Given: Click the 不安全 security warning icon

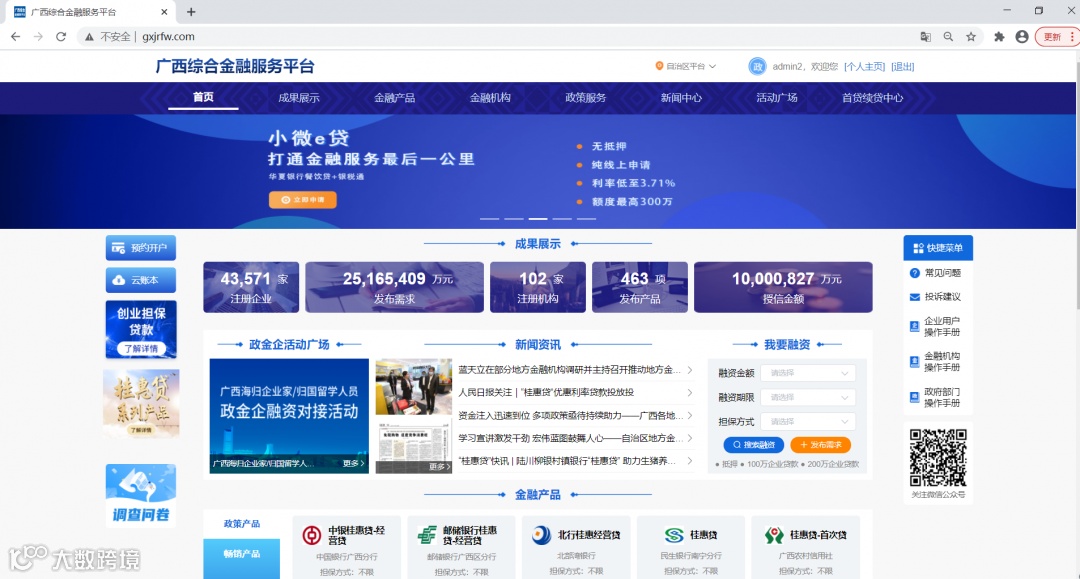Looking at the screenshot, I should (89, 36).
